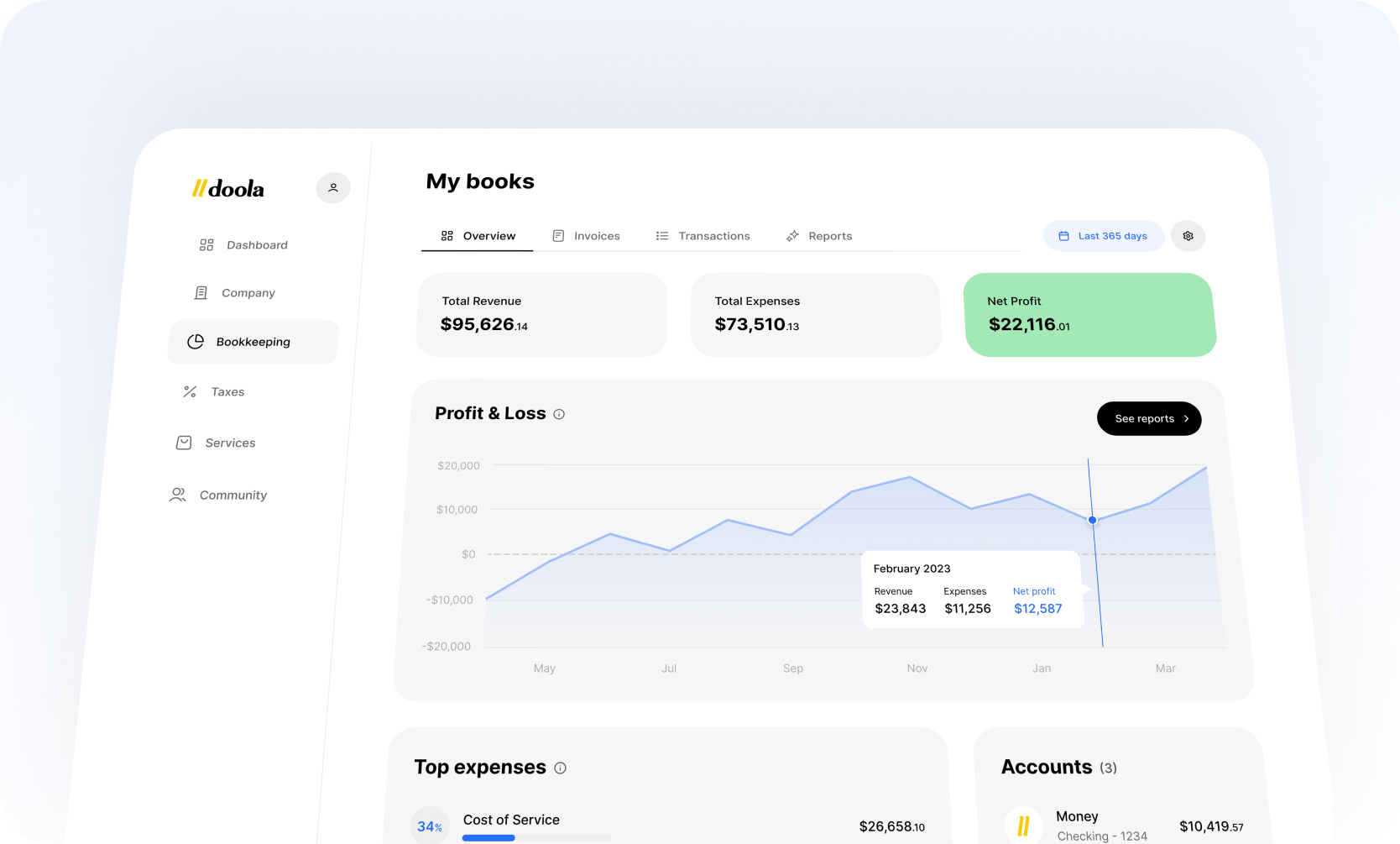Click the Community people icon
The width and height of the screenshot is (1400, 844).
pyautogui.click(x=178, y=495)
